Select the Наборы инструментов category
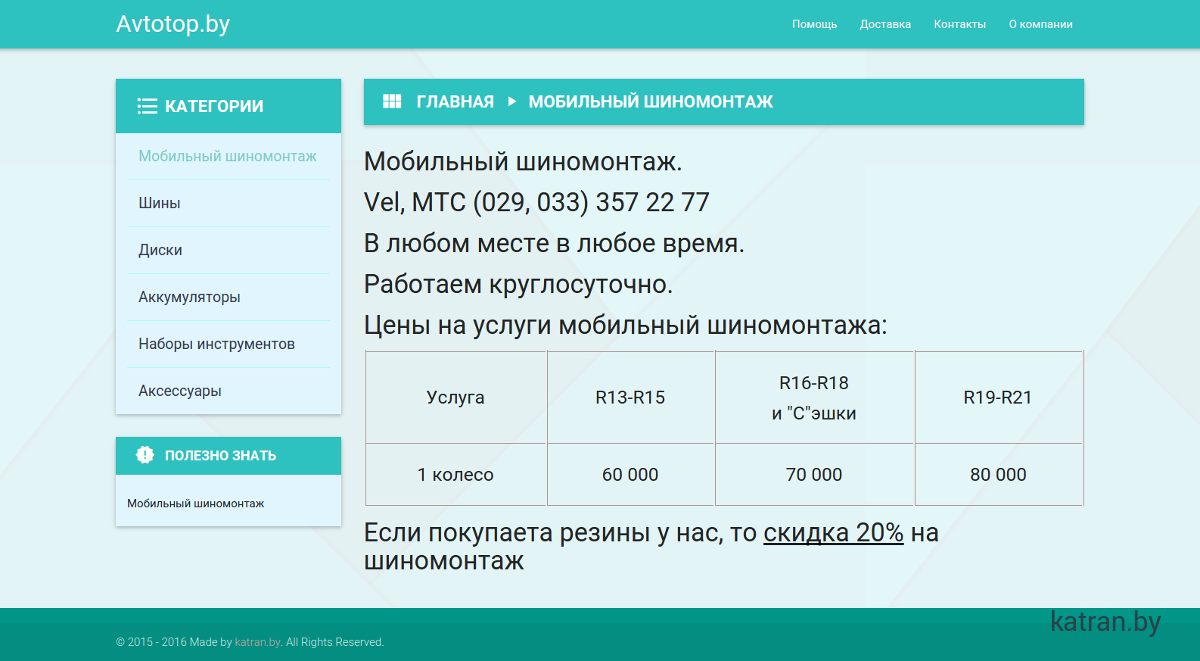Viewport: 1200px width, 661px height. click(217, 344)
